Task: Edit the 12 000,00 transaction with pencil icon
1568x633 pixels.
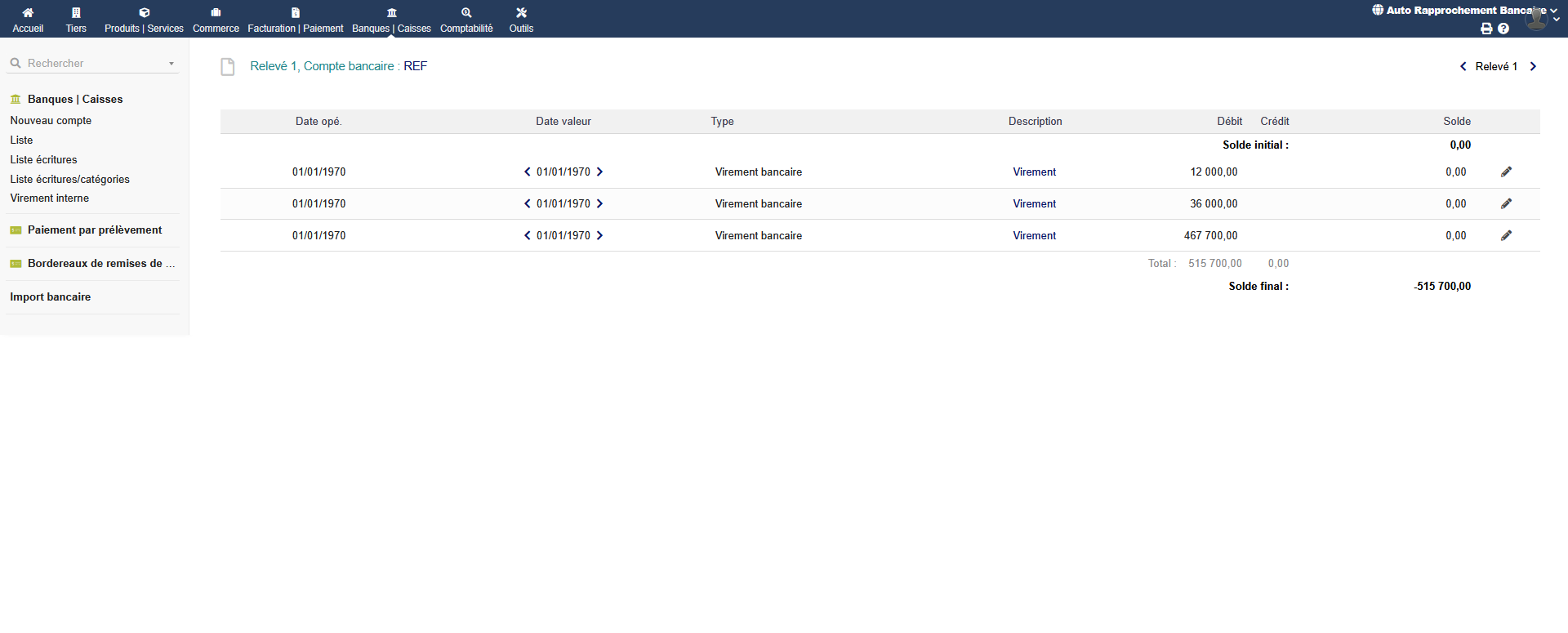Action: [x=1506, y=172]
